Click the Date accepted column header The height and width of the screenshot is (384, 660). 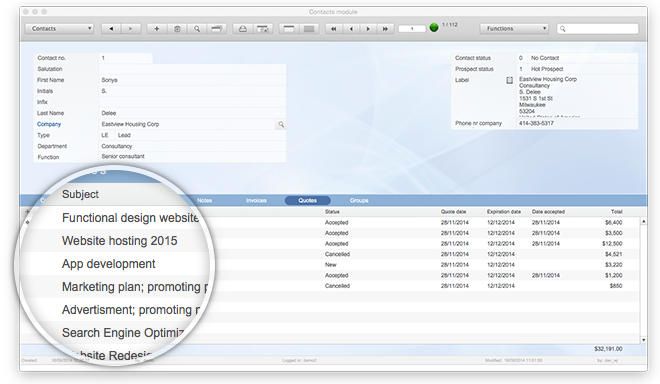548,212
